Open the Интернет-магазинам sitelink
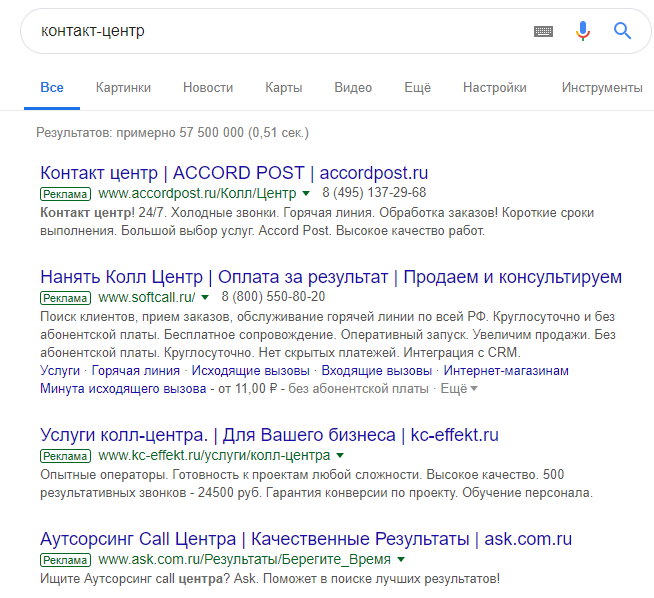 [506, 370]
